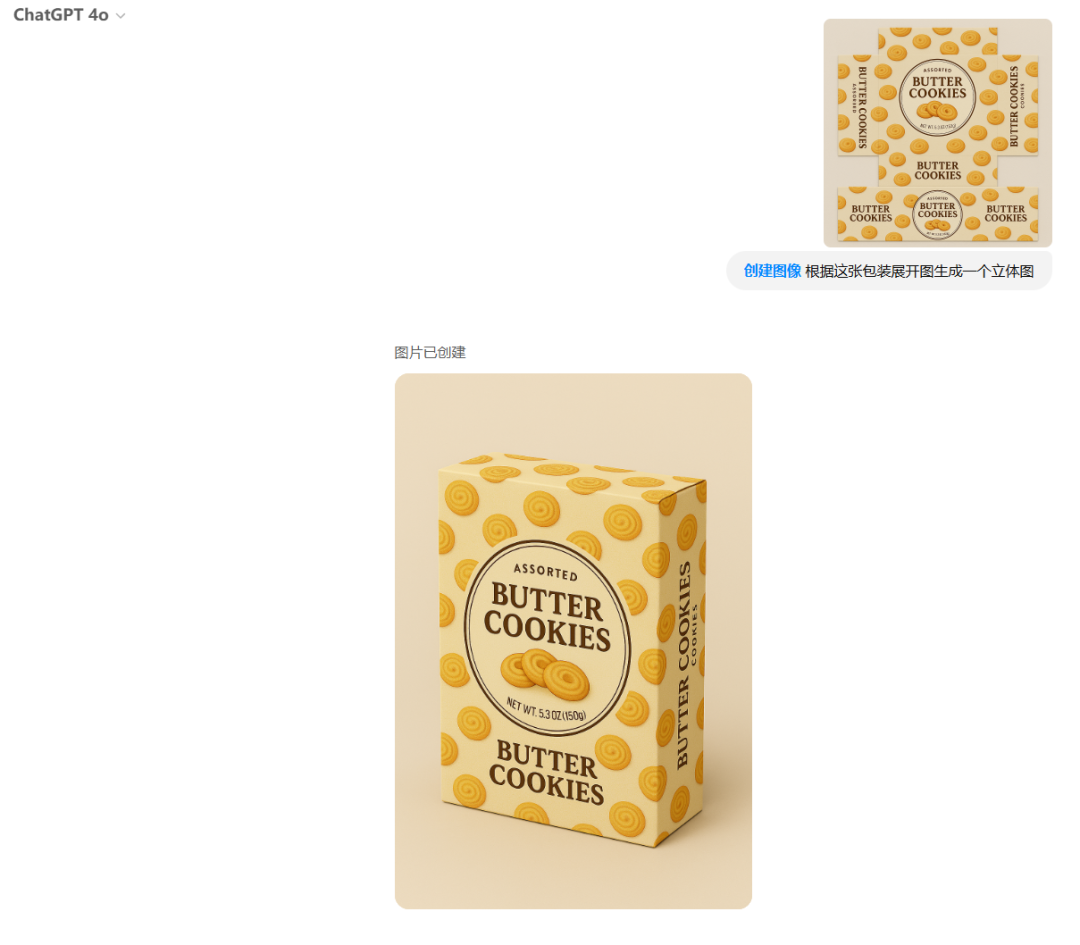1080x945 pixels.
Task: Click the chevron beside ChatGPT 4o
Action: tap(121, 16)
